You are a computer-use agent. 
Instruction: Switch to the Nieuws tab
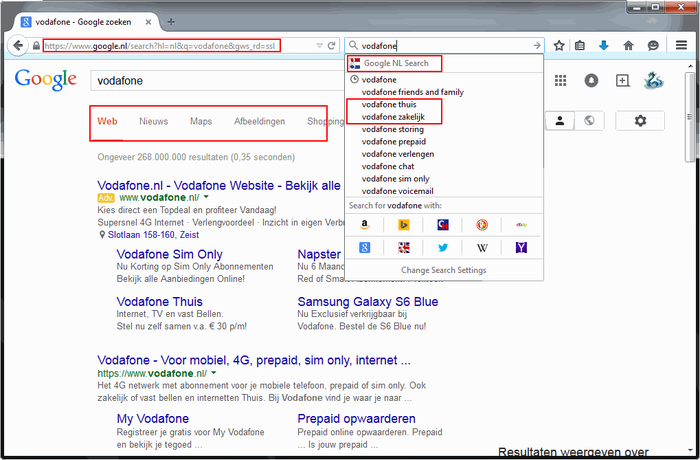click(154, 121)
